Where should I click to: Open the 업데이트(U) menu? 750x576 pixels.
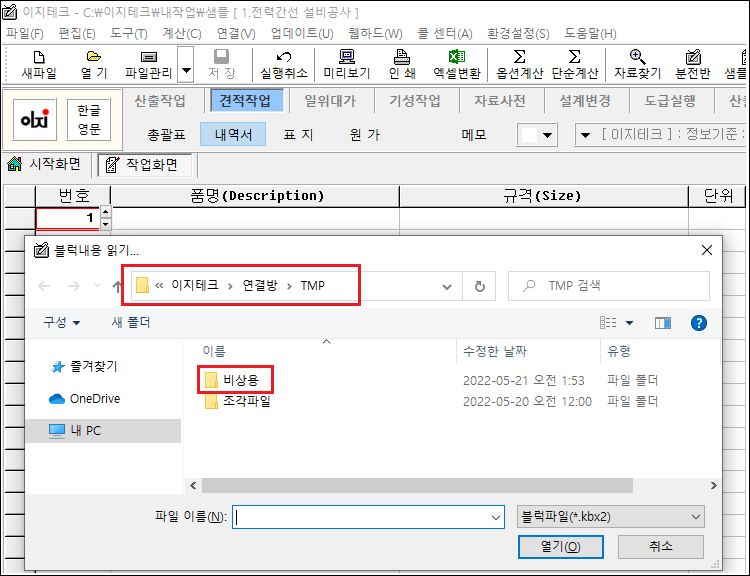point(302,33)
